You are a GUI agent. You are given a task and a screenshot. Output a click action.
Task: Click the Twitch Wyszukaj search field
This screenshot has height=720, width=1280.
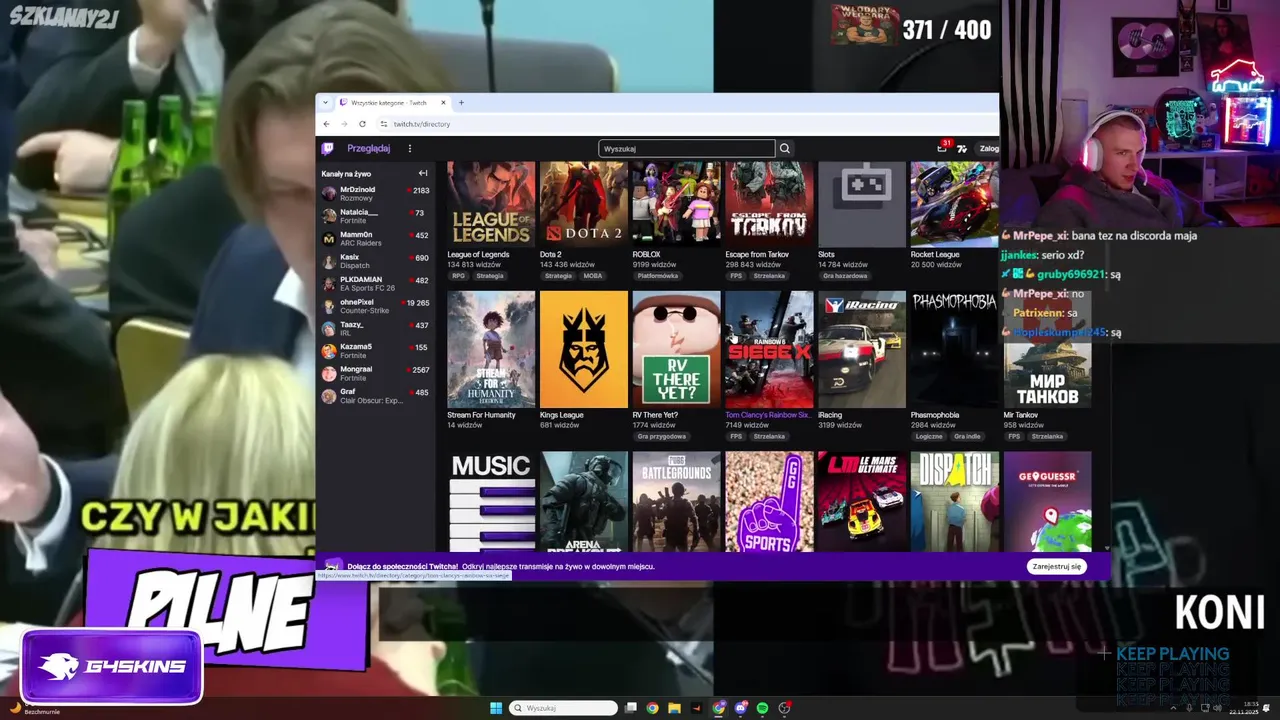687,148
